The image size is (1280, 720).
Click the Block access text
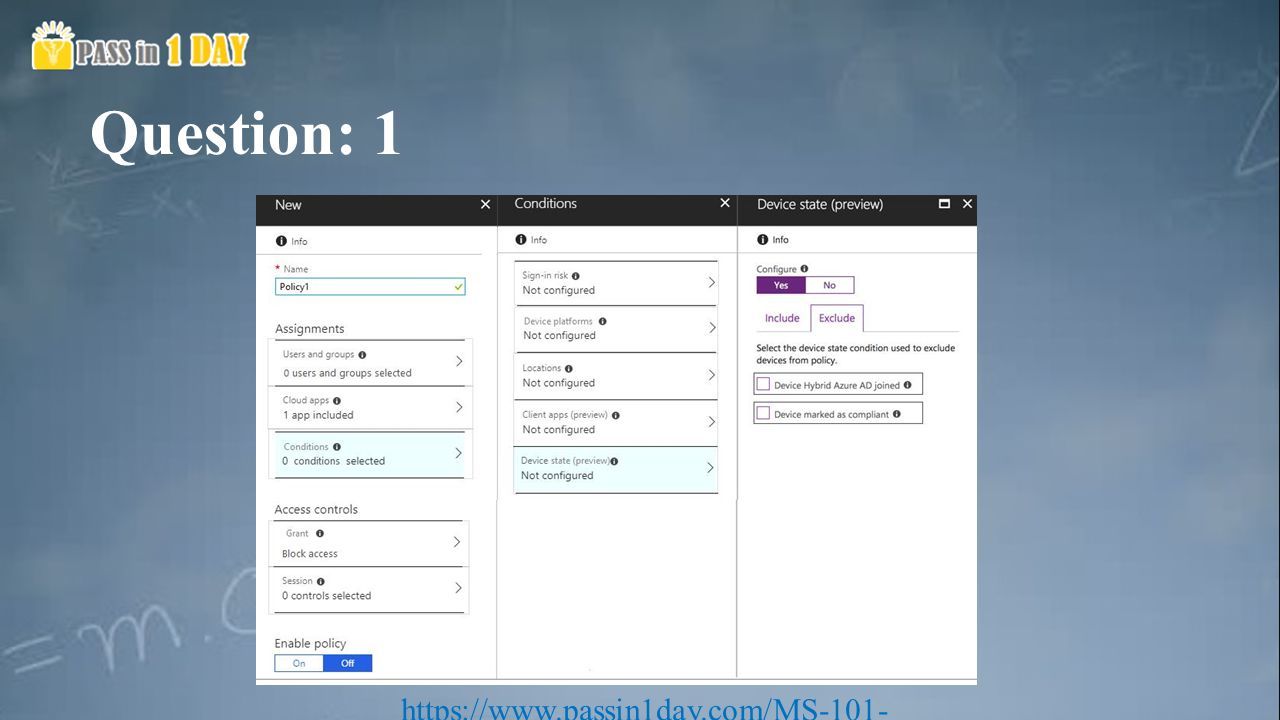(x=310, y=553)
